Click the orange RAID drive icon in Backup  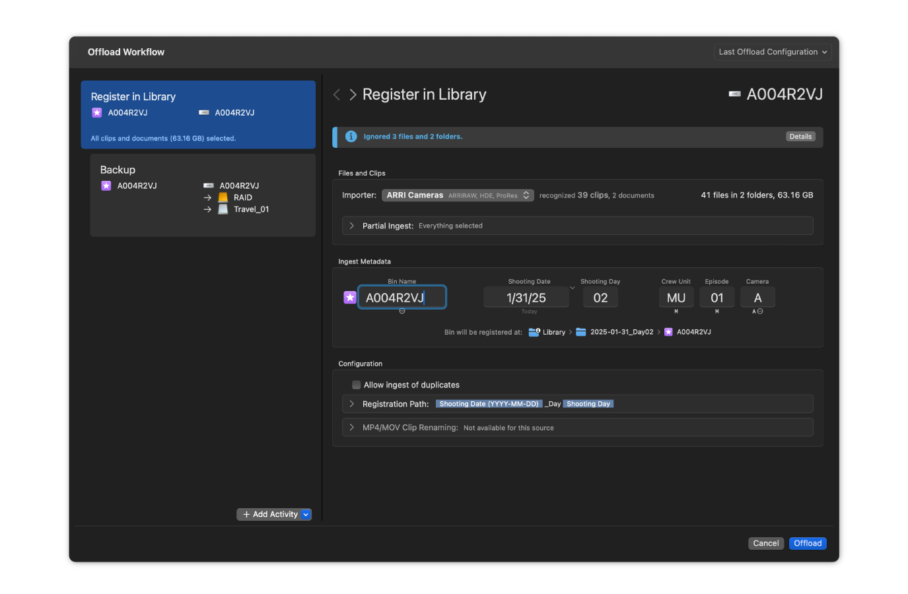[x=223, y=197]
